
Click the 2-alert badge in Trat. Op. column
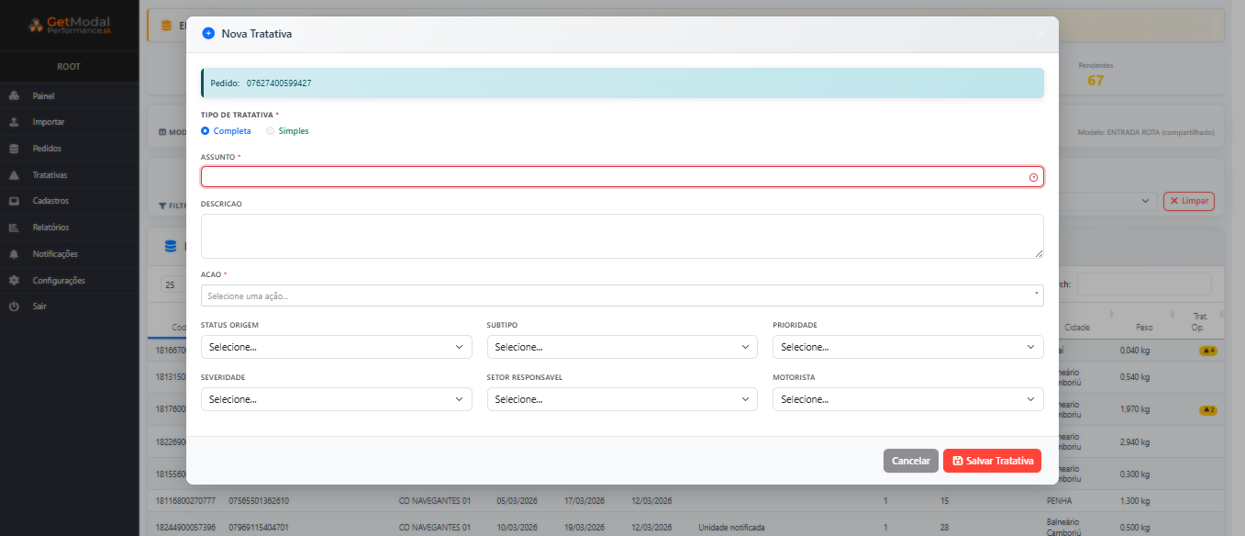click(1207, 410)
